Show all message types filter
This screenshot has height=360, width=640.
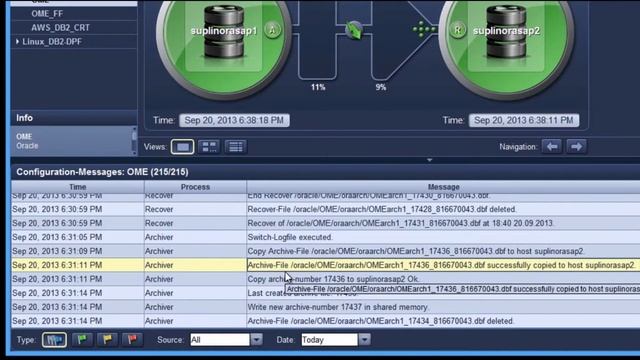pyautogui.click(x=54, y=340)
